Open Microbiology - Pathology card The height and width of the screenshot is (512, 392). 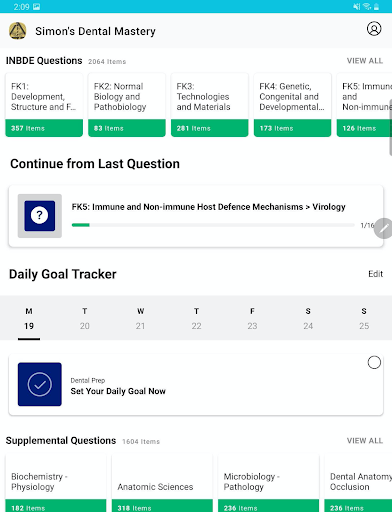(268, 483)
